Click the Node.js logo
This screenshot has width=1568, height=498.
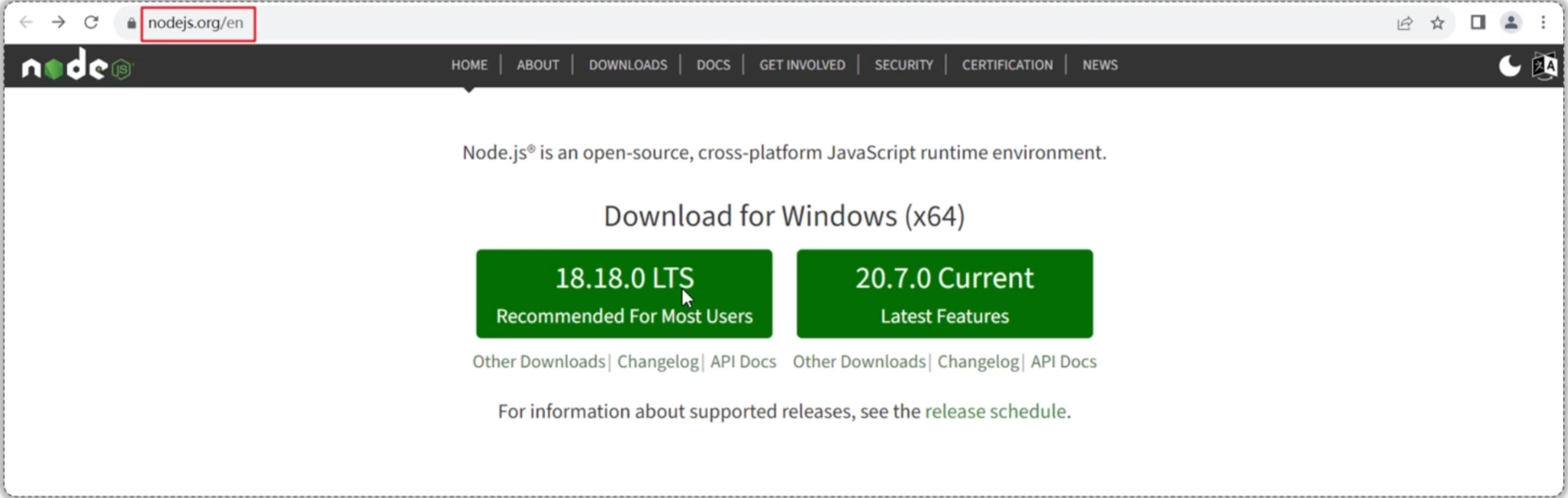(77, 65)
